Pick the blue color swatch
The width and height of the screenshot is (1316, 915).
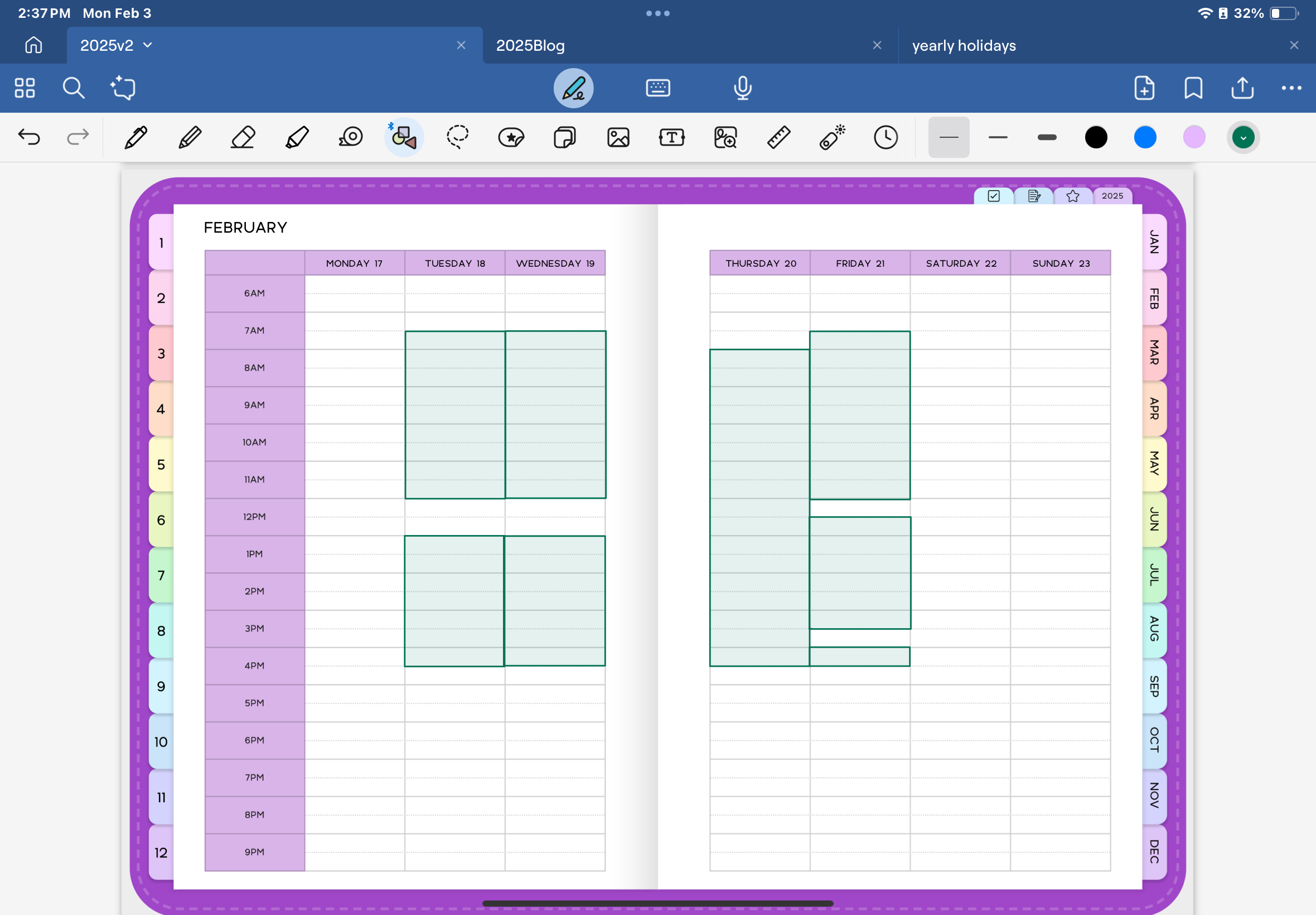point(1145,138)
